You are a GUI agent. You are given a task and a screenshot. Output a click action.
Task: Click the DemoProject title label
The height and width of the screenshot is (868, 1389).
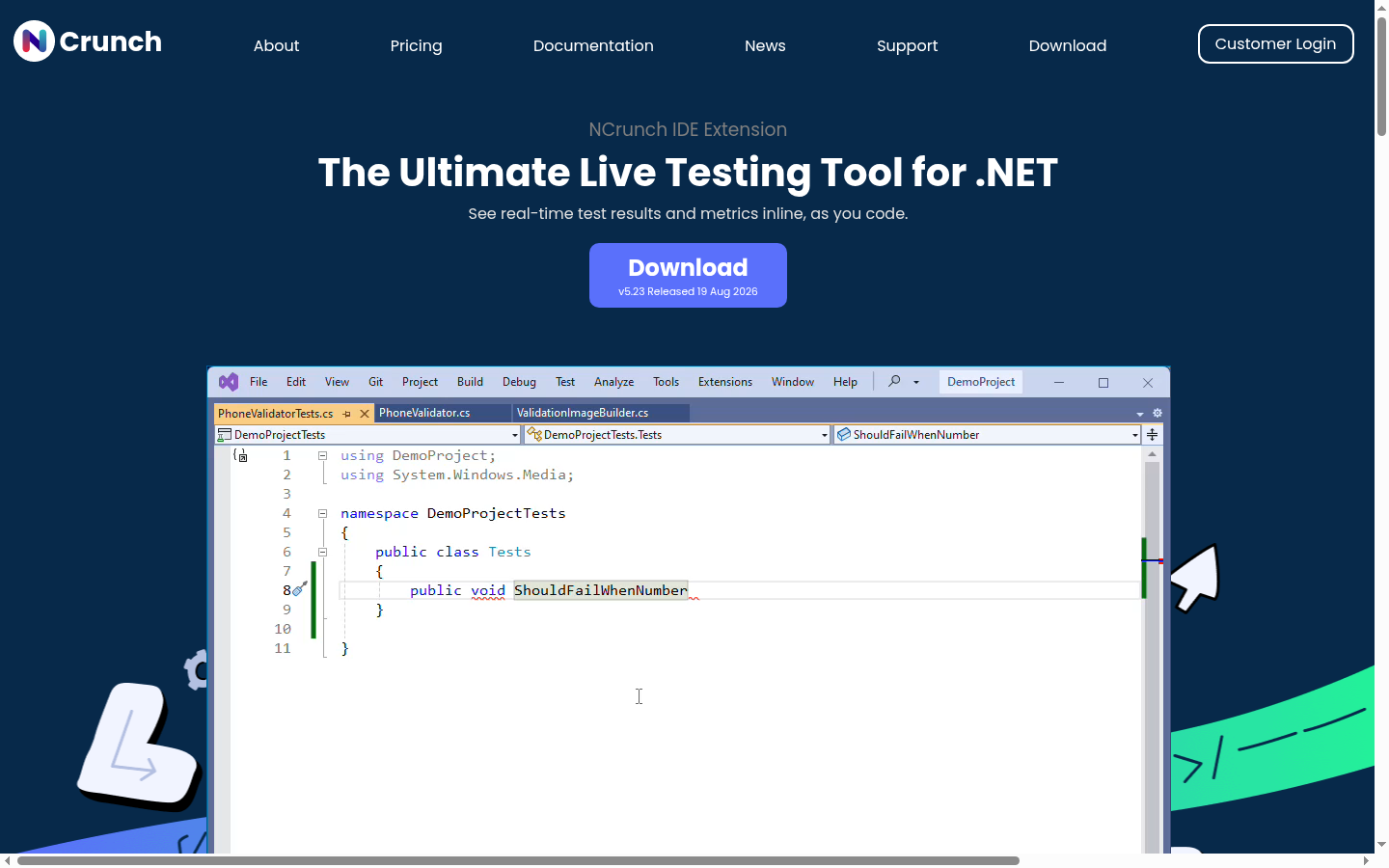point(981,382)
